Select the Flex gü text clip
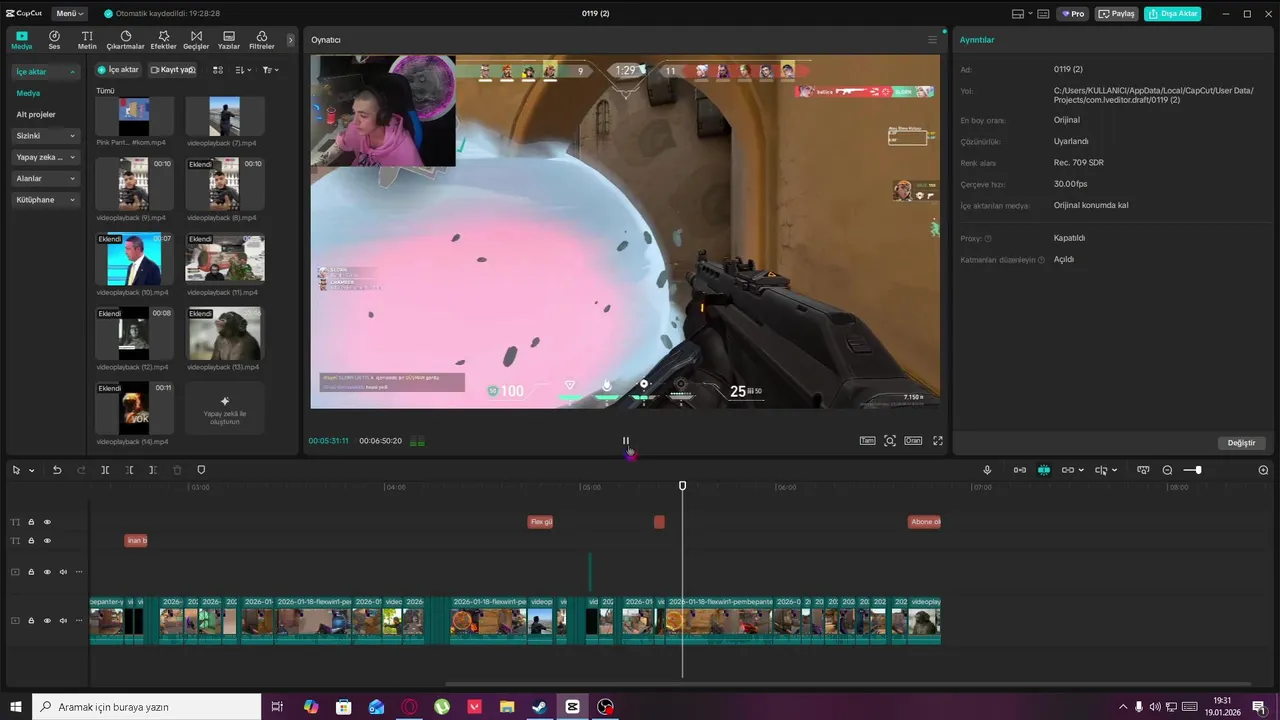 (540, 522)
